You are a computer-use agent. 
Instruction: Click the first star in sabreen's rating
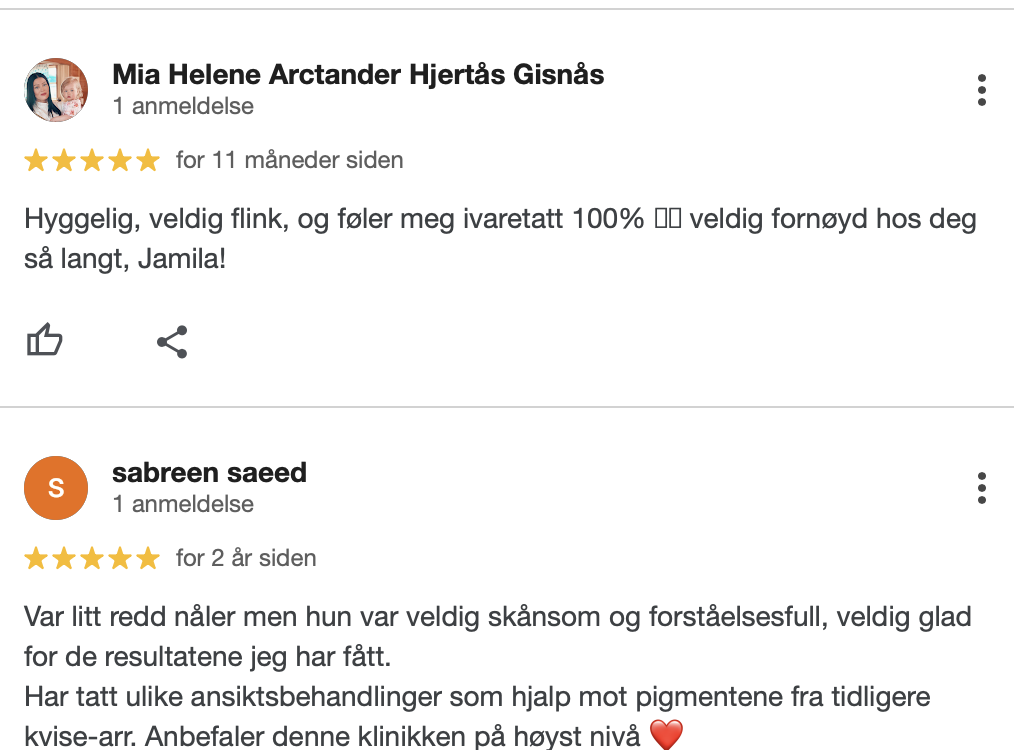coord(36,558)
